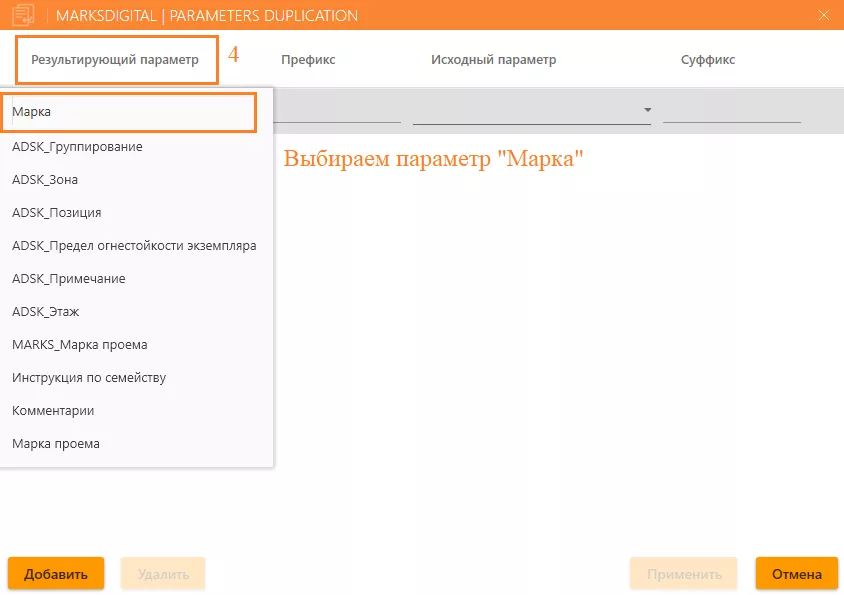The height and width of the screenshot is (595, 844).
Task: Pick "MARKS_Марка проема" from the list
Action: coord(79,345)
